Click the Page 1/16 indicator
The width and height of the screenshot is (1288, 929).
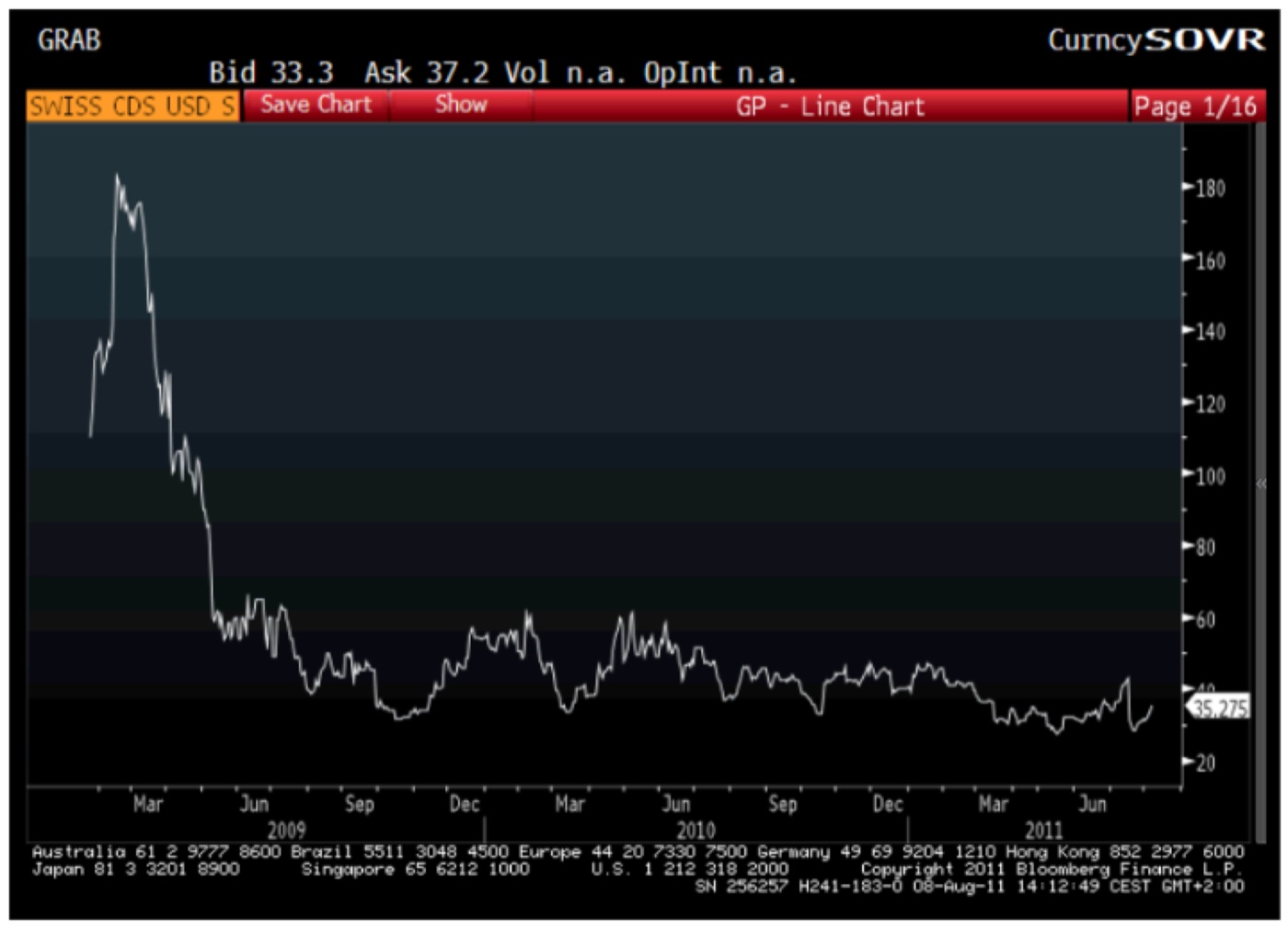[1195, 106]
